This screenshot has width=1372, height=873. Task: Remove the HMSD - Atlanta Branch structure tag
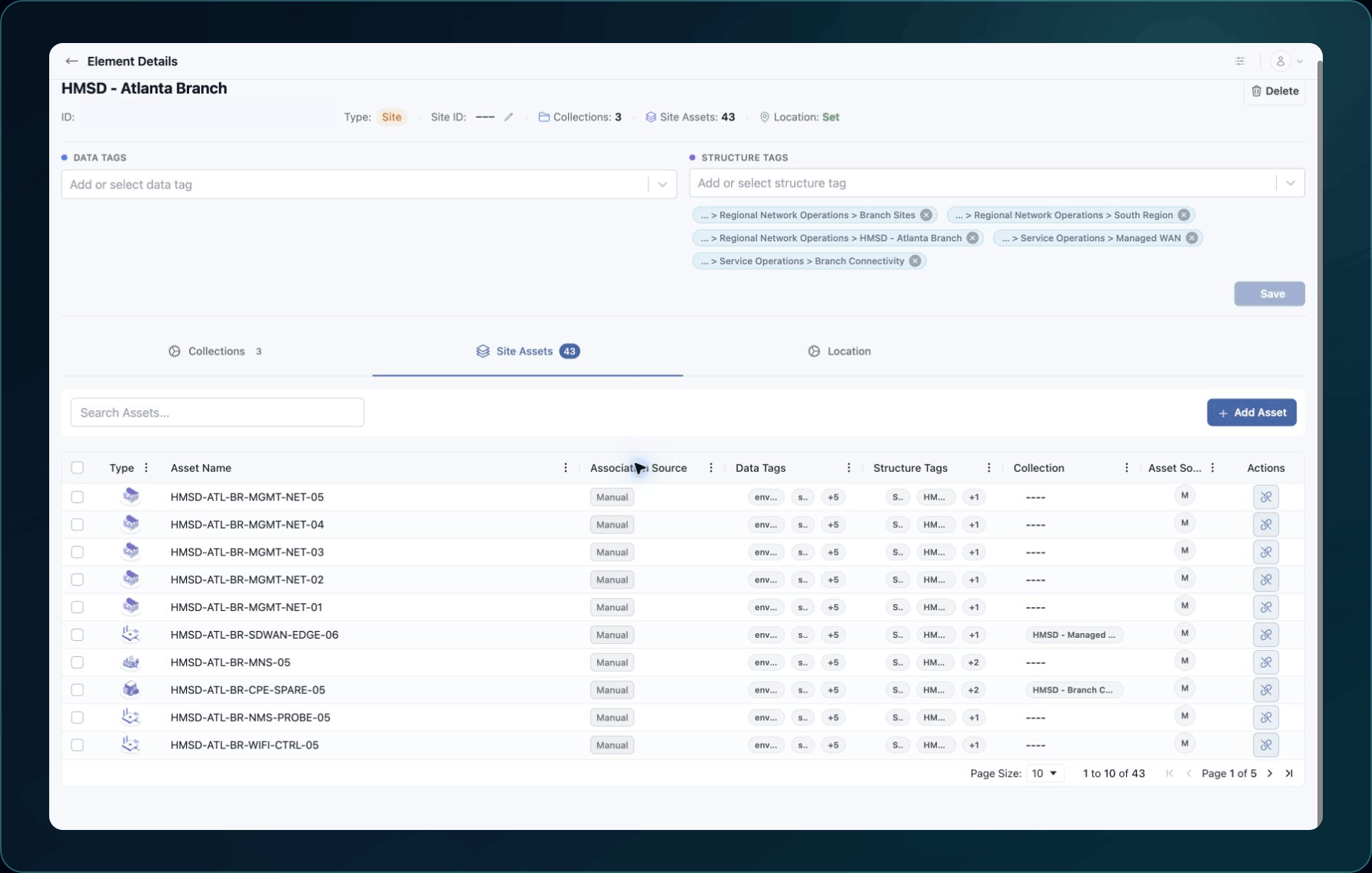click(972, 238)
